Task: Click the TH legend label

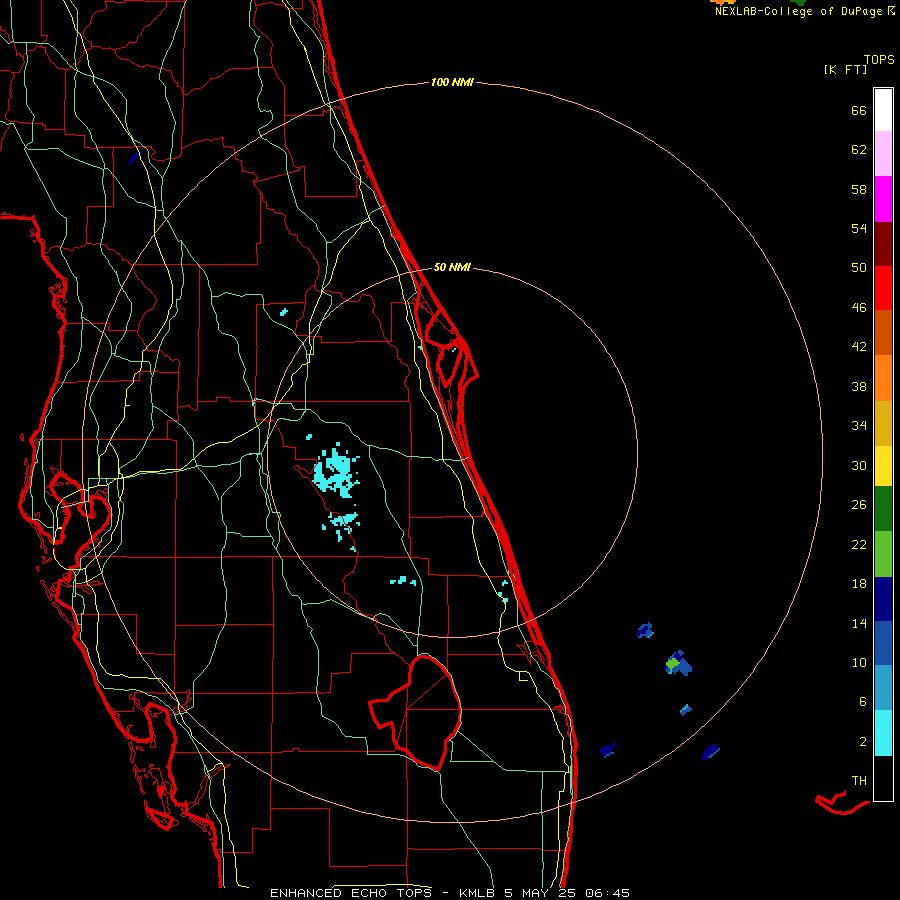Action: point(859,781)
